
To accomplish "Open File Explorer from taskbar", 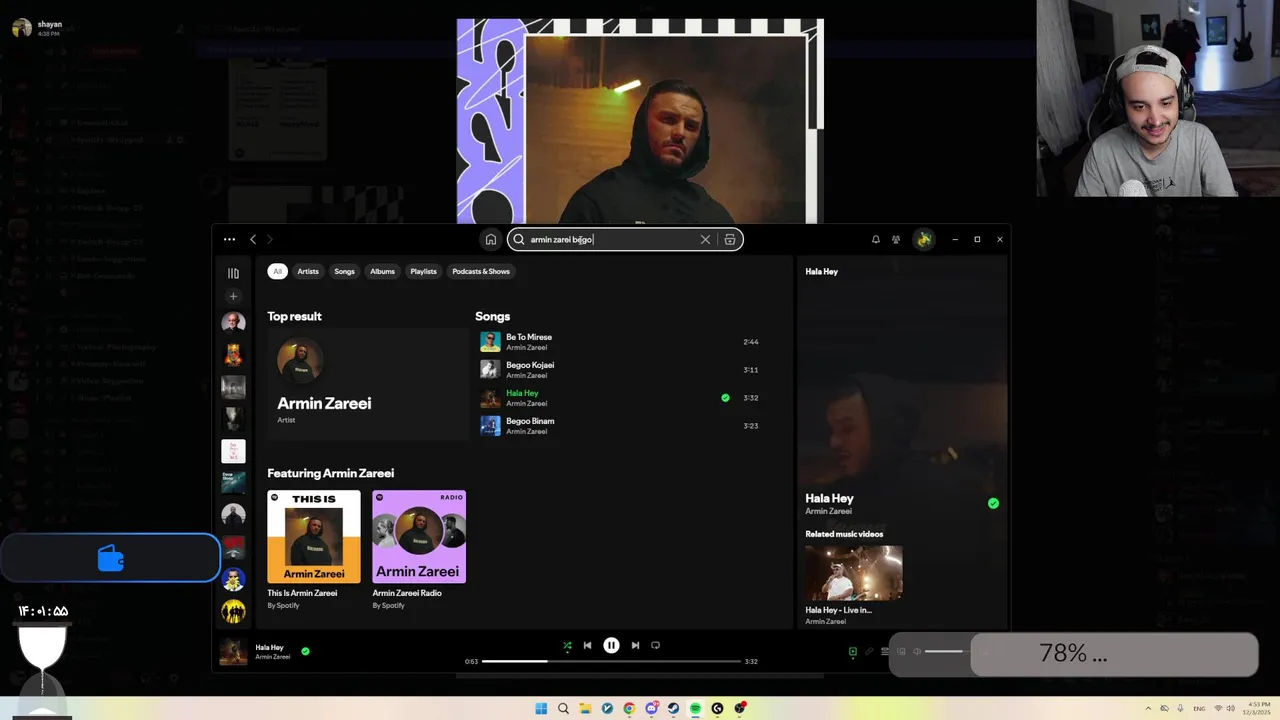I will pos(585,708).
